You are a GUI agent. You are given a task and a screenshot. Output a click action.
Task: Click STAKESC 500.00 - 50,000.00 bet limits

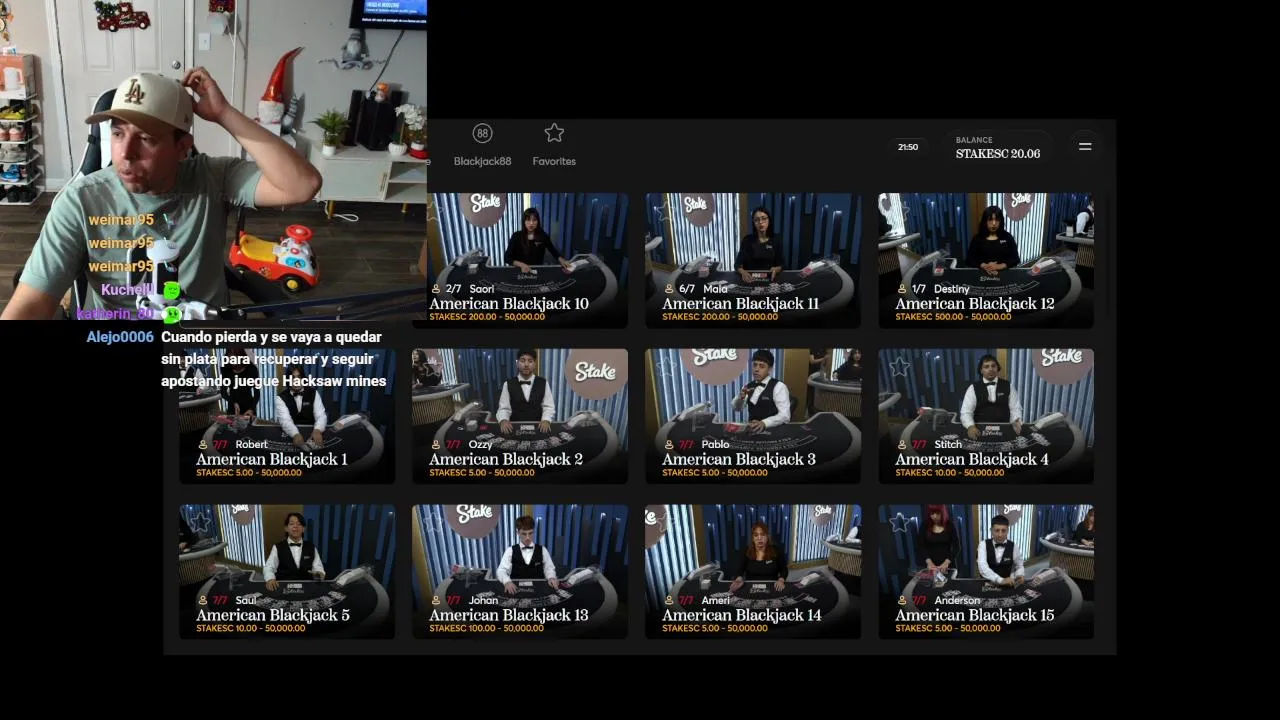click(x=953, y=317)
